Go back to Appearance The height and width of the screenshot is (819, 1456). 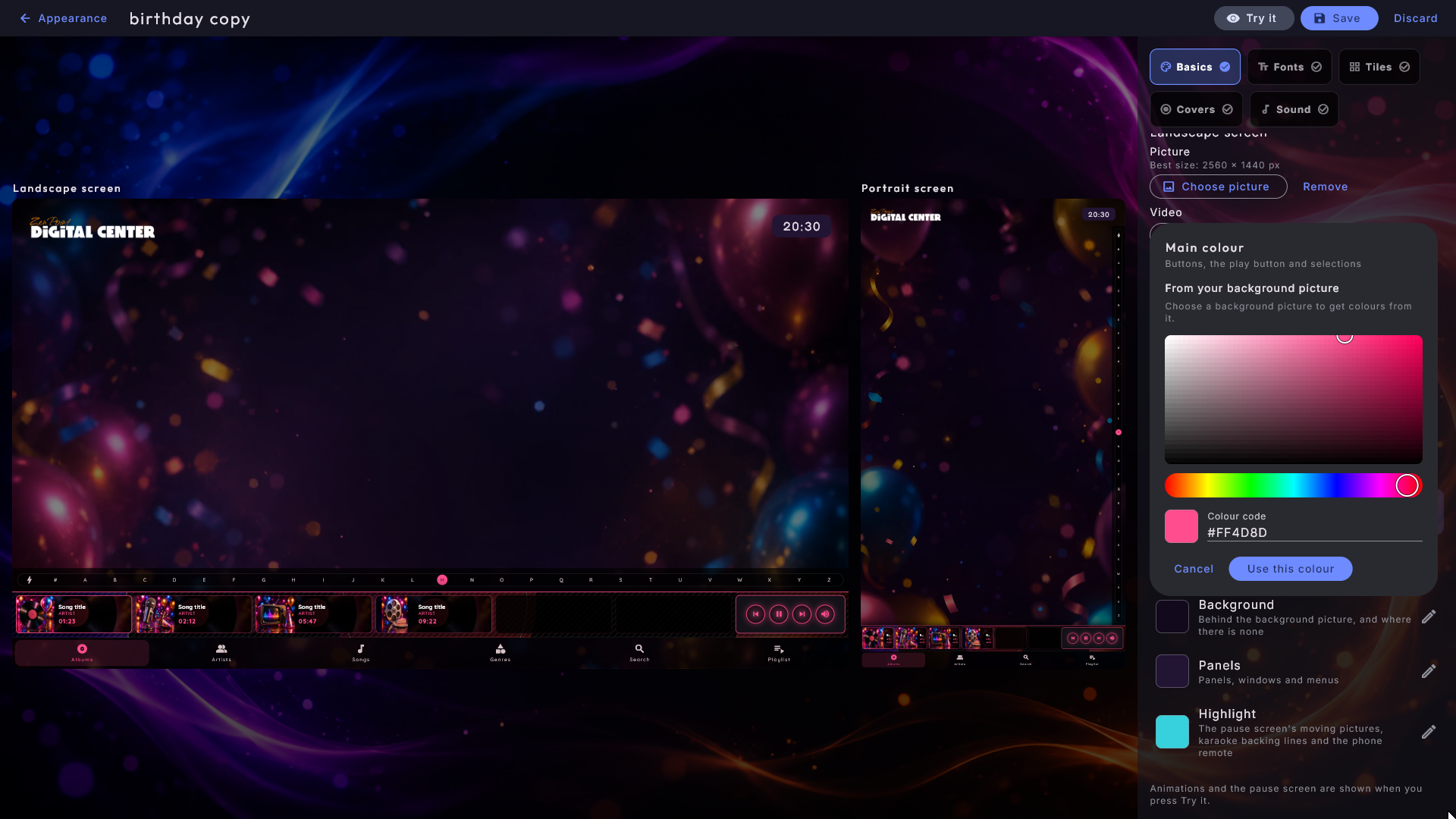tap(64, 18)
